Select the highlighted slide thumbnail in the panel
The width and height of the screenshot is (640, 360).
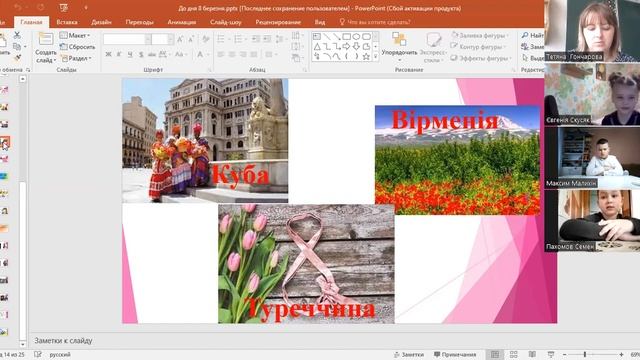4,142
